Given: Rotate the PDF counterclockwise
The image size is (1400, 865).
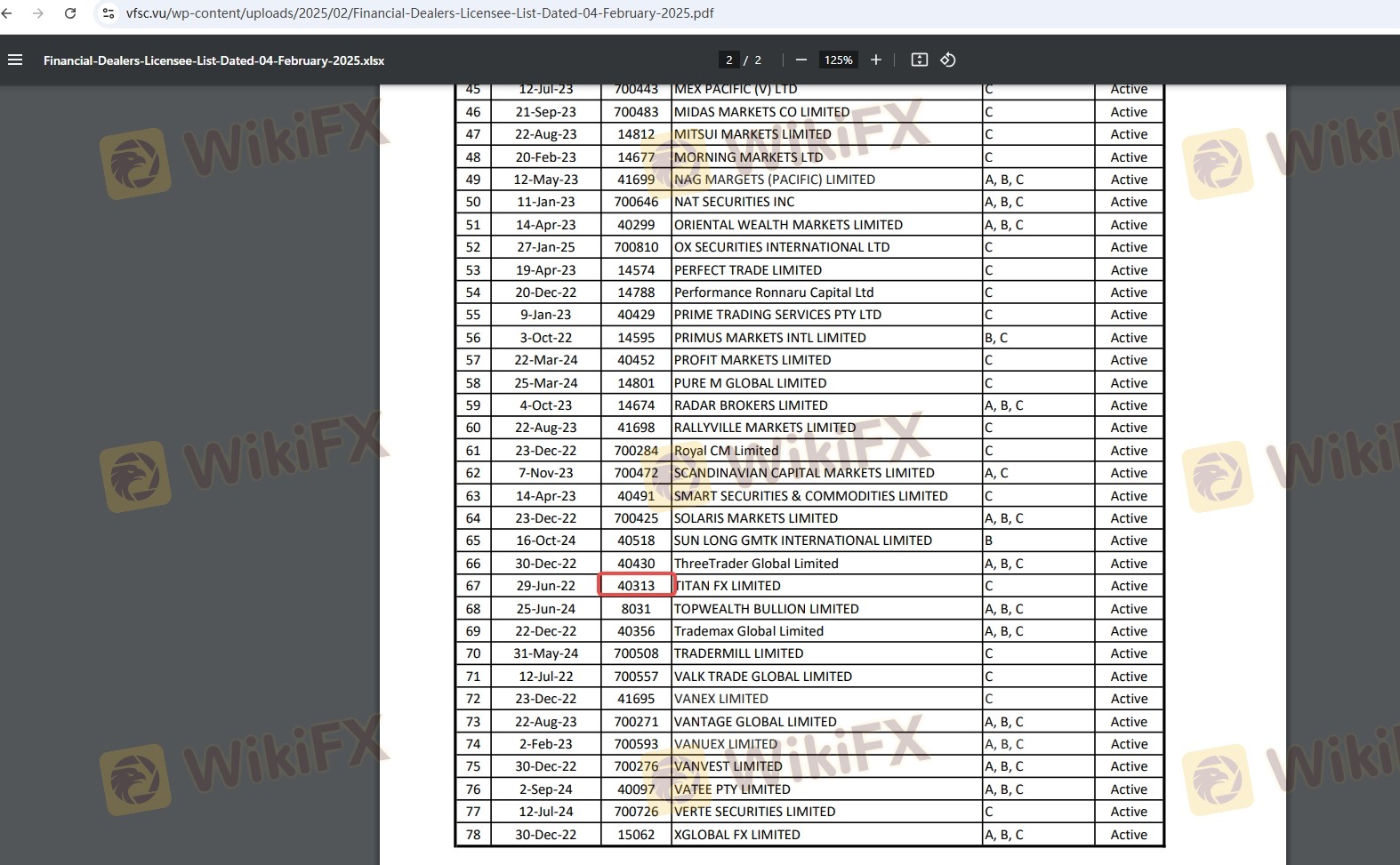Looking at the screenshot, I should tap(948, 60).
